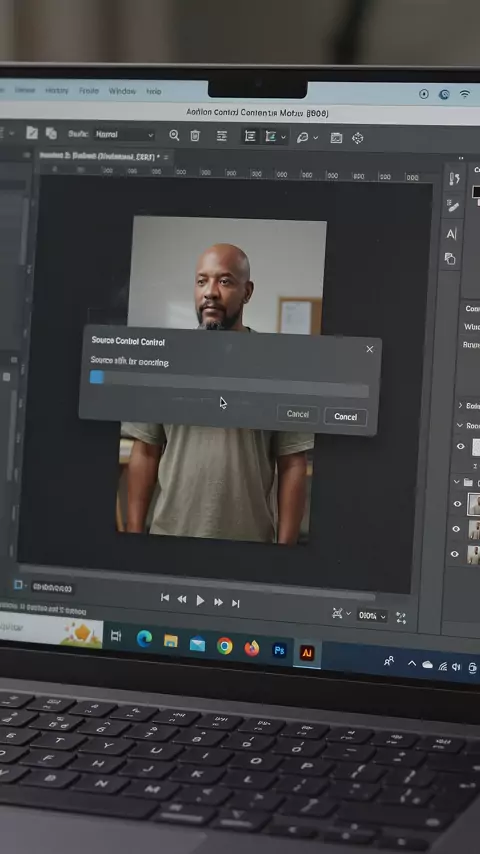Click the duplicate pages icon beside pencil icon
The height and width of the screenshot is (854, 480).
pos(51,133)
